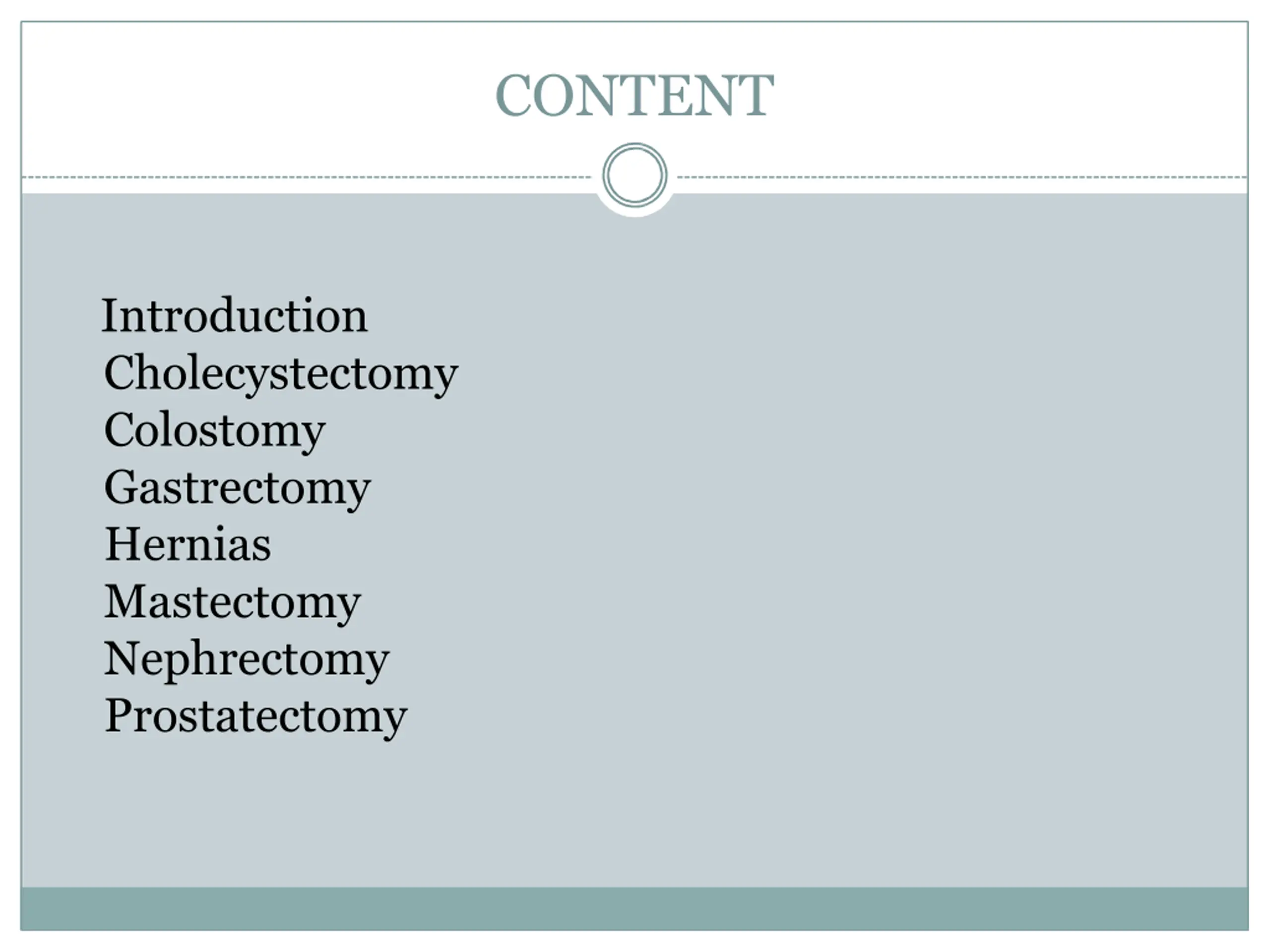Image resolution: width=1270 pixels, height=952 pixels.
Task: Click the double-ring circle ornament
Action: click(635, 175)
